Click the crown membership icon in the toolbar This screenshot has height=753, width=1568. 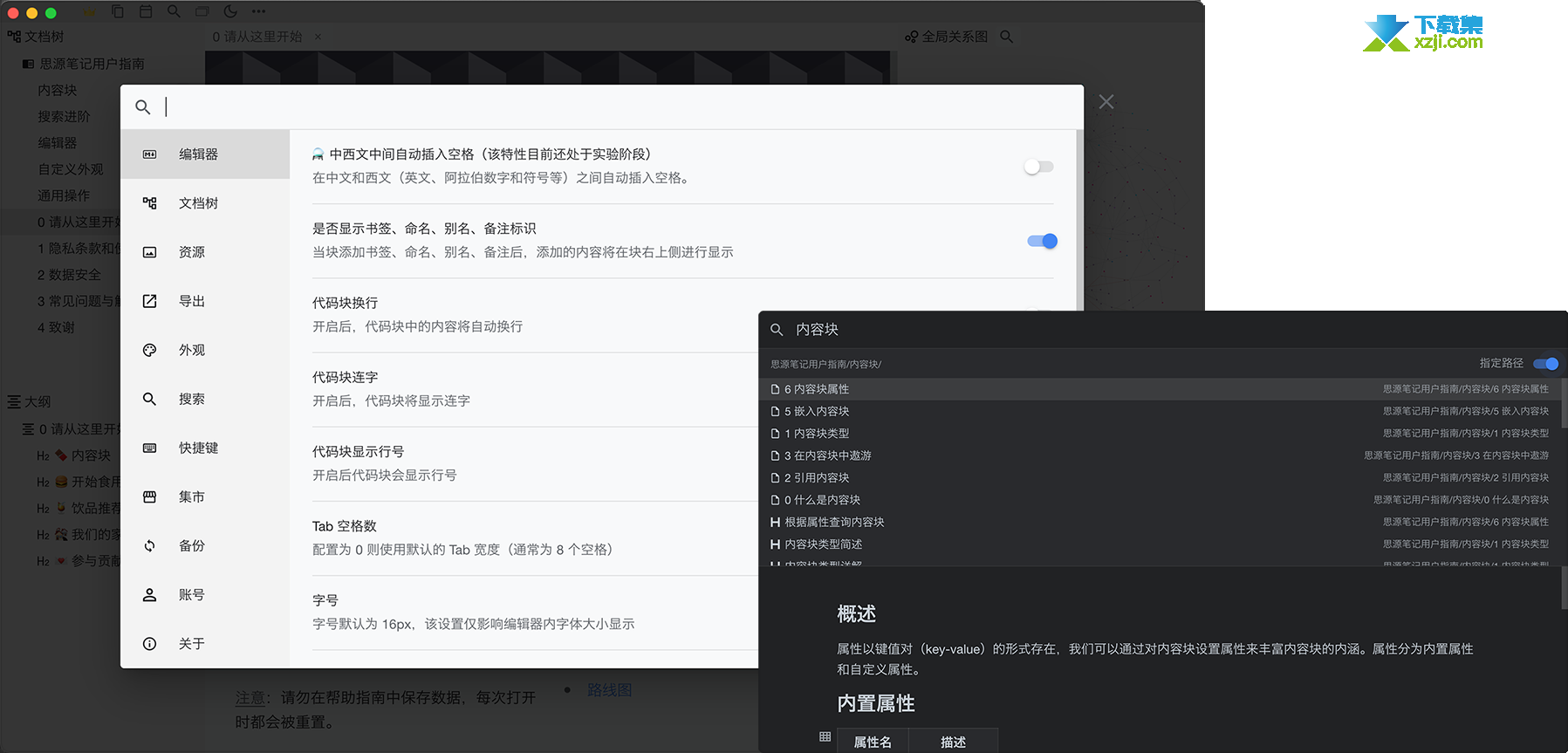click(90, 12)
